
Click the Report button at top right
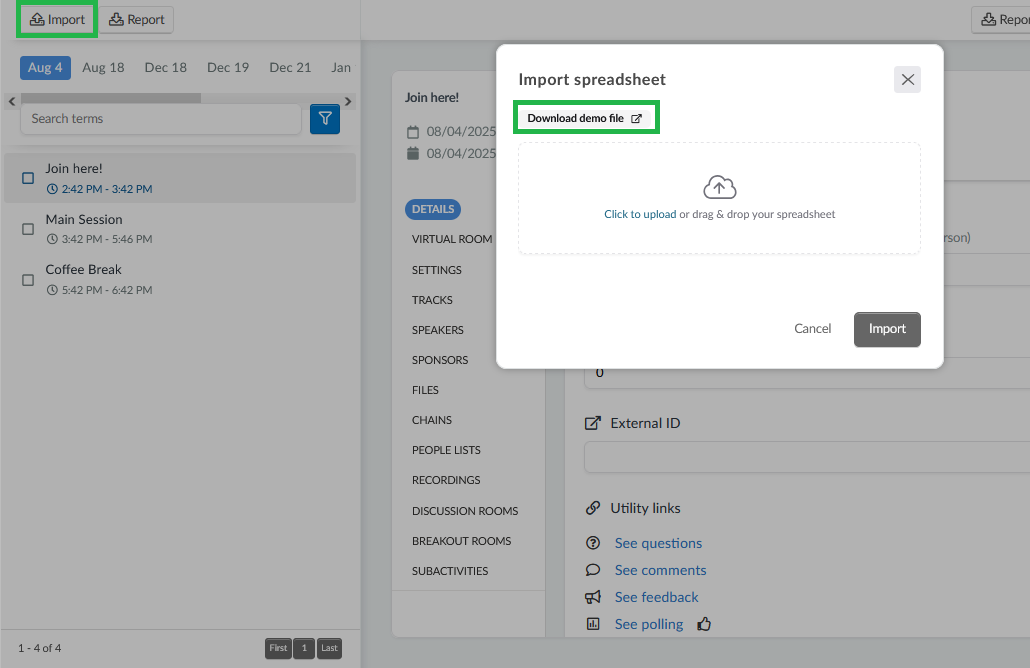click(1000, 20)
